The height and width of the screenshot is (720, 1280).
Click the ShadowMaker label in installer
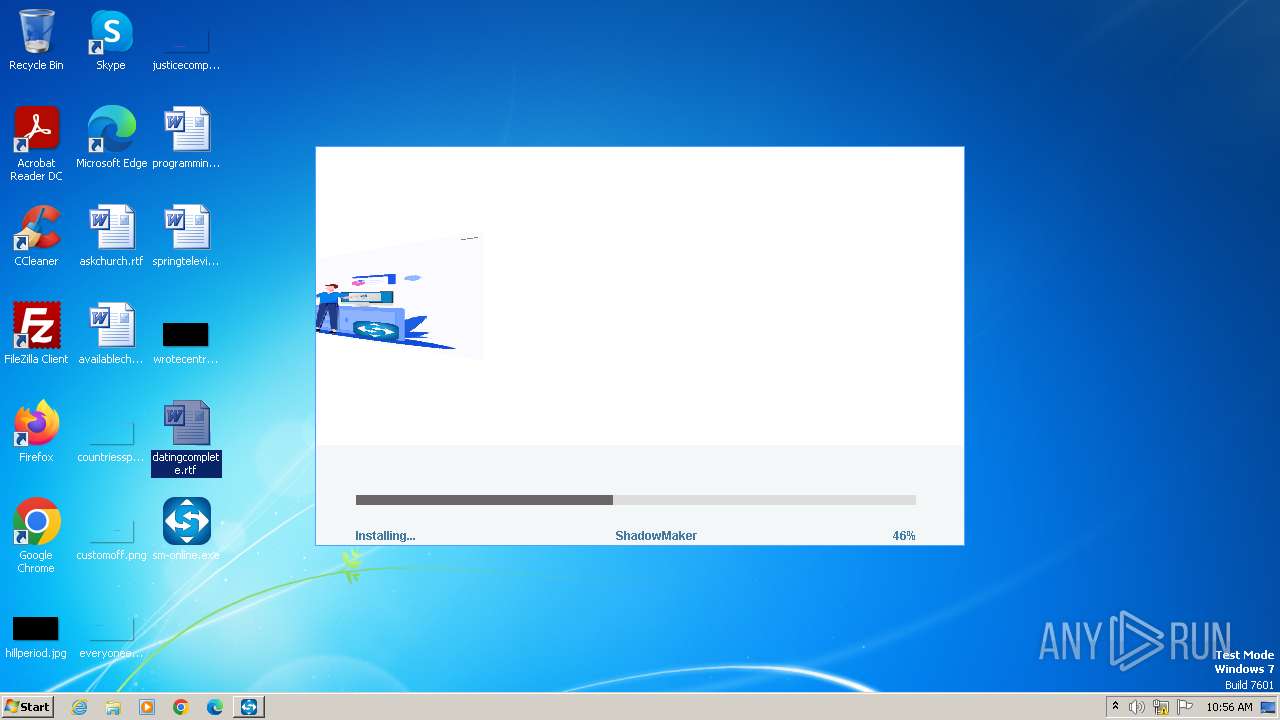coord(656,536)
